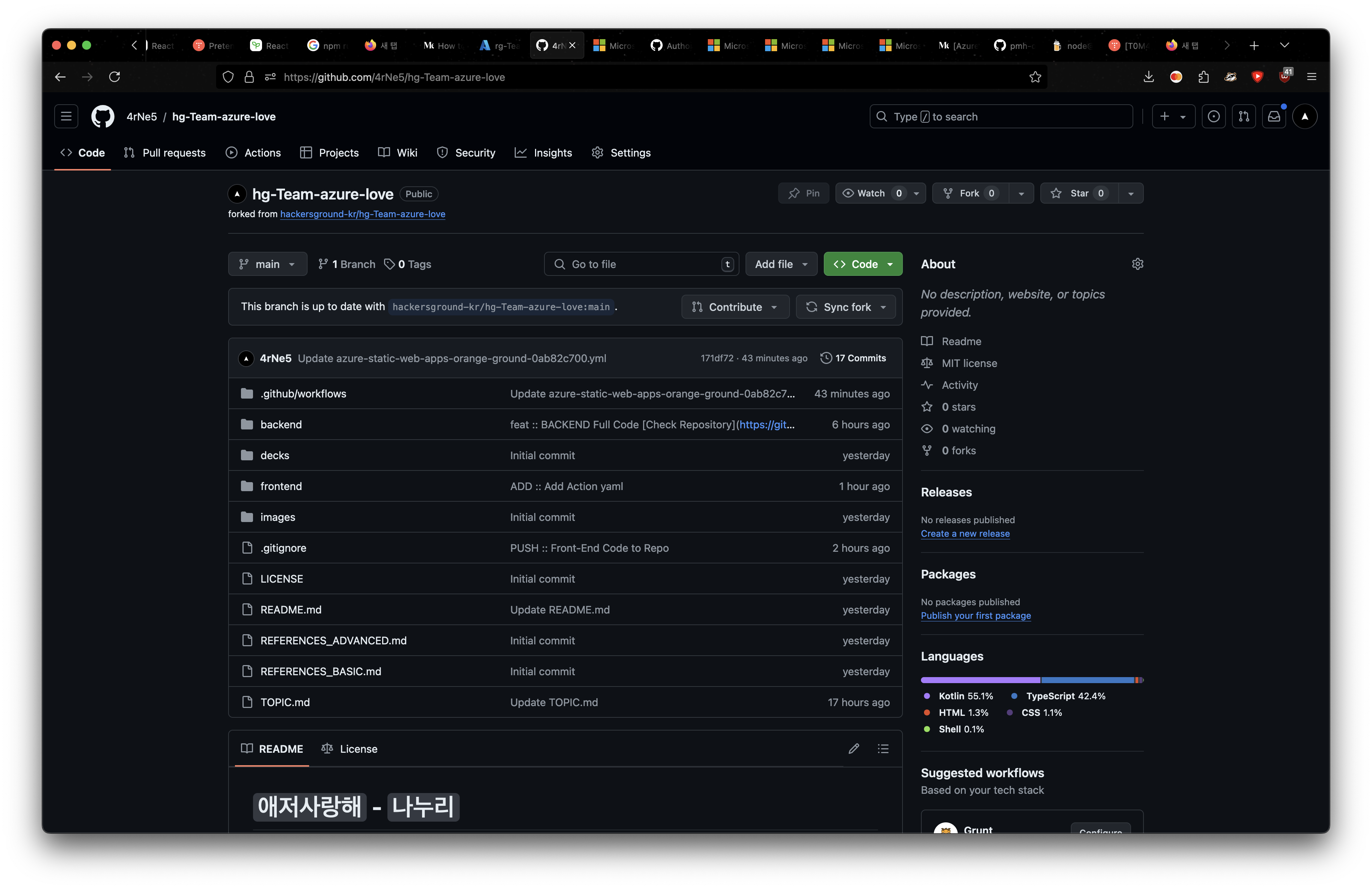
Task: Expand the main branch dropdown
Action: [x=267, y=264]
